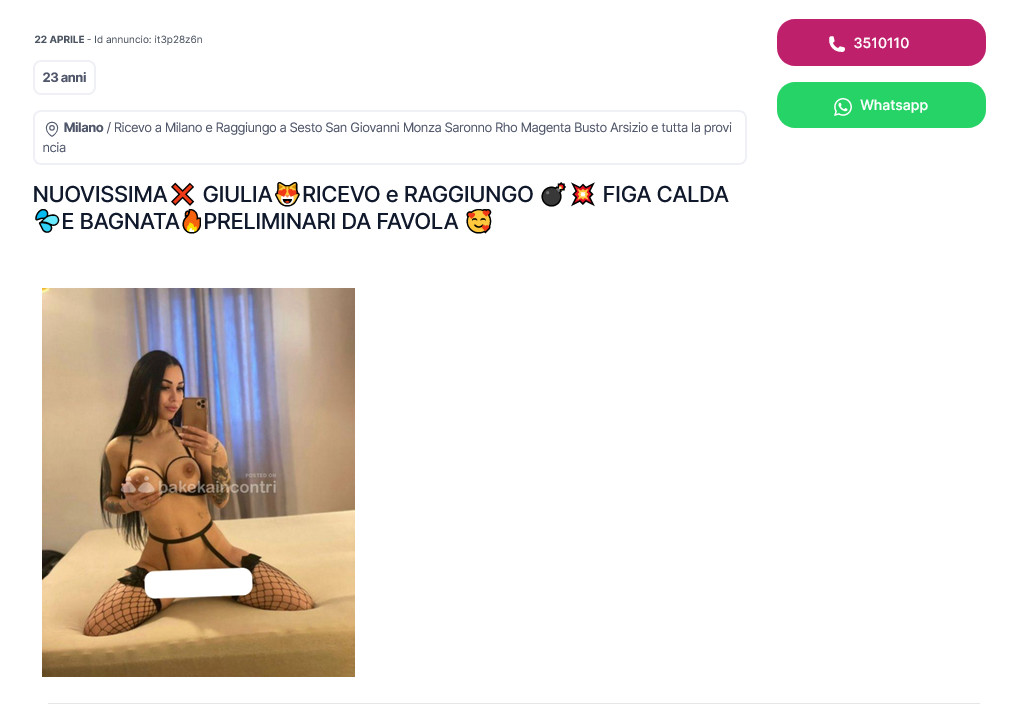Click the bomb emoji in title

pos(553,194)
